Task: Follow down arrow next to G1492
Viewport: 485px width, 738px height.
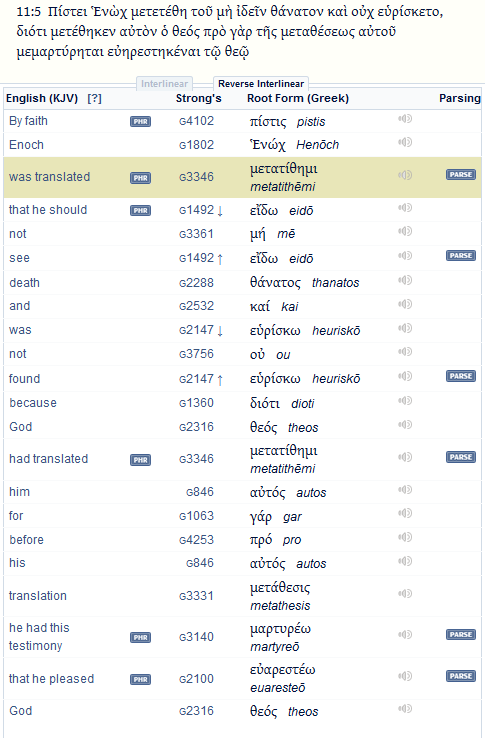Action: pos(220,211)
